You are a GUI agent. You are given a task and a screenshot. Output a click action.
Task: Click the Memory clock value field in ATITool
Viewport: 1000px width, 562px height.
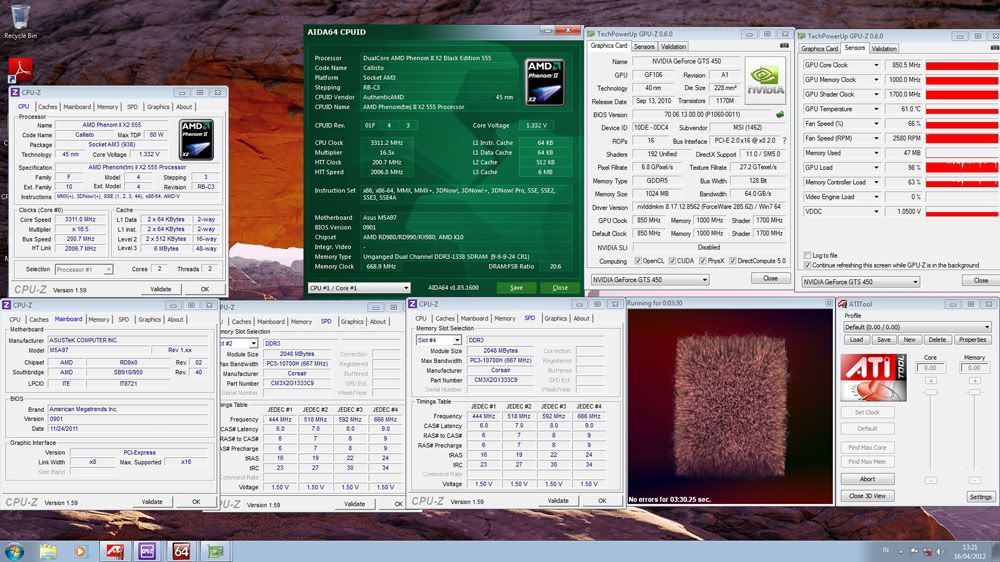[x=974, y=367]
